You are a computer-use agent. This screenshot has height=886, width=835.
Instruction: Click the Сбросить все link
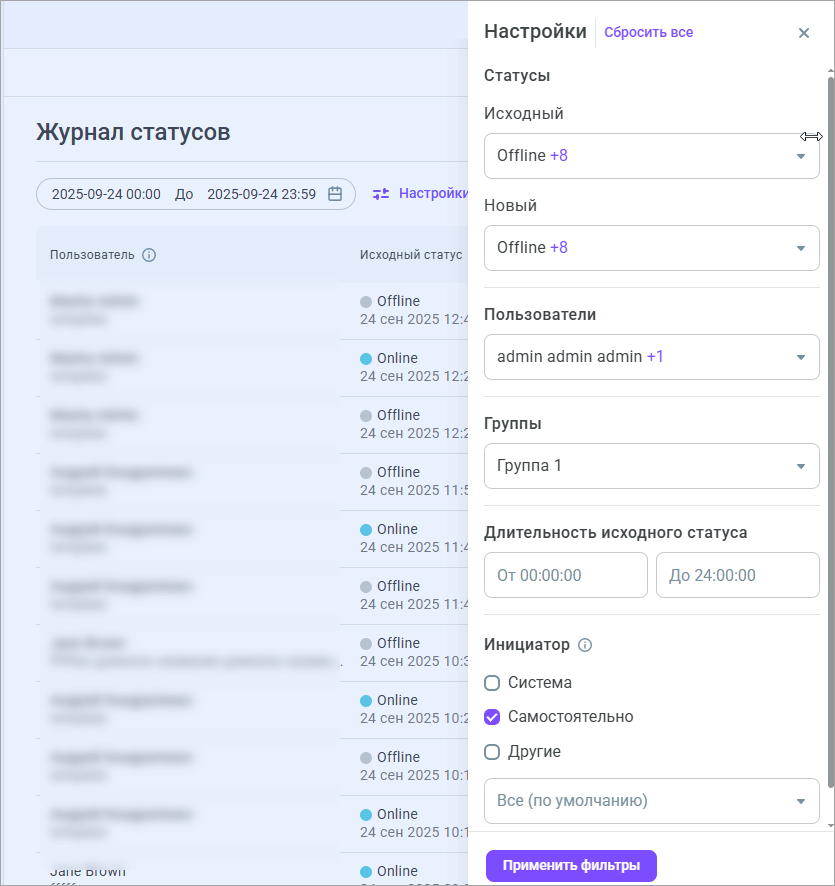(x=648, y=32)
